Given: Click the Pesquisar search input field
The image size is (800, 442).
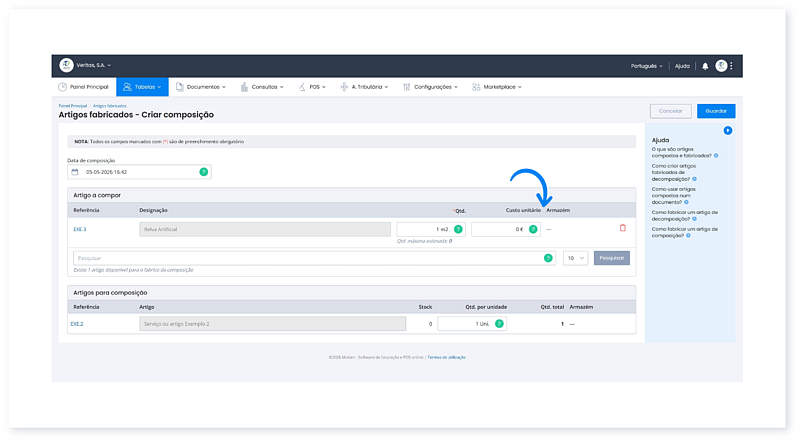Looking at the screenshot, I should 314,258.
